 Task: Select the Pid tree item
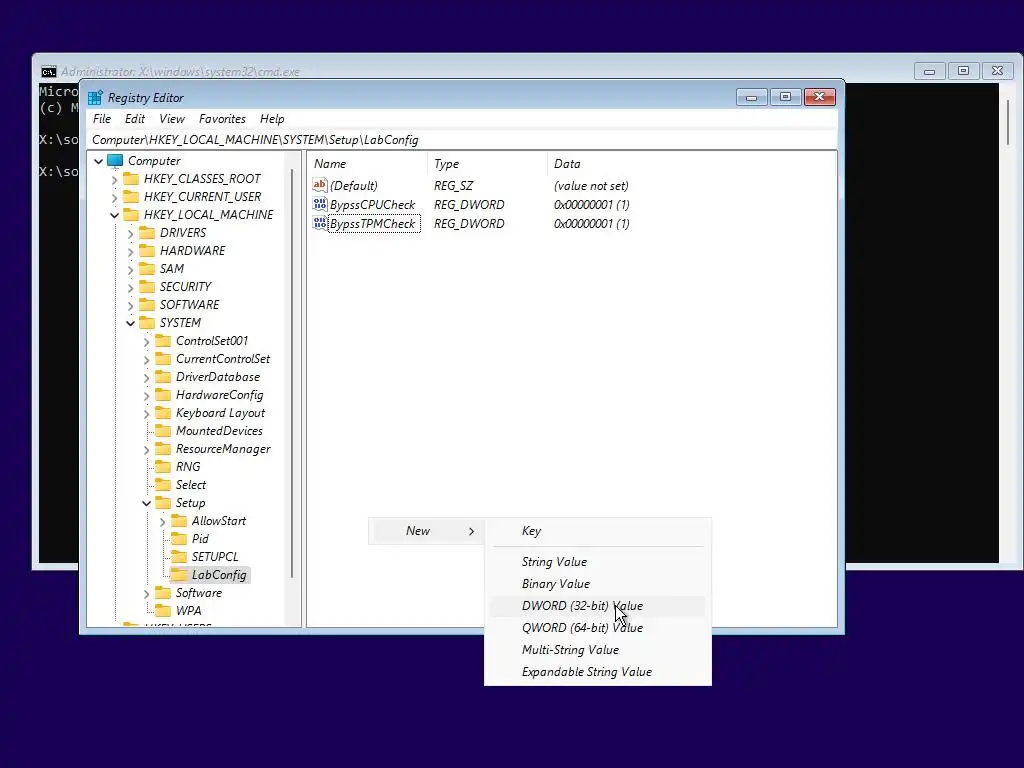click(x=200, y=539)
